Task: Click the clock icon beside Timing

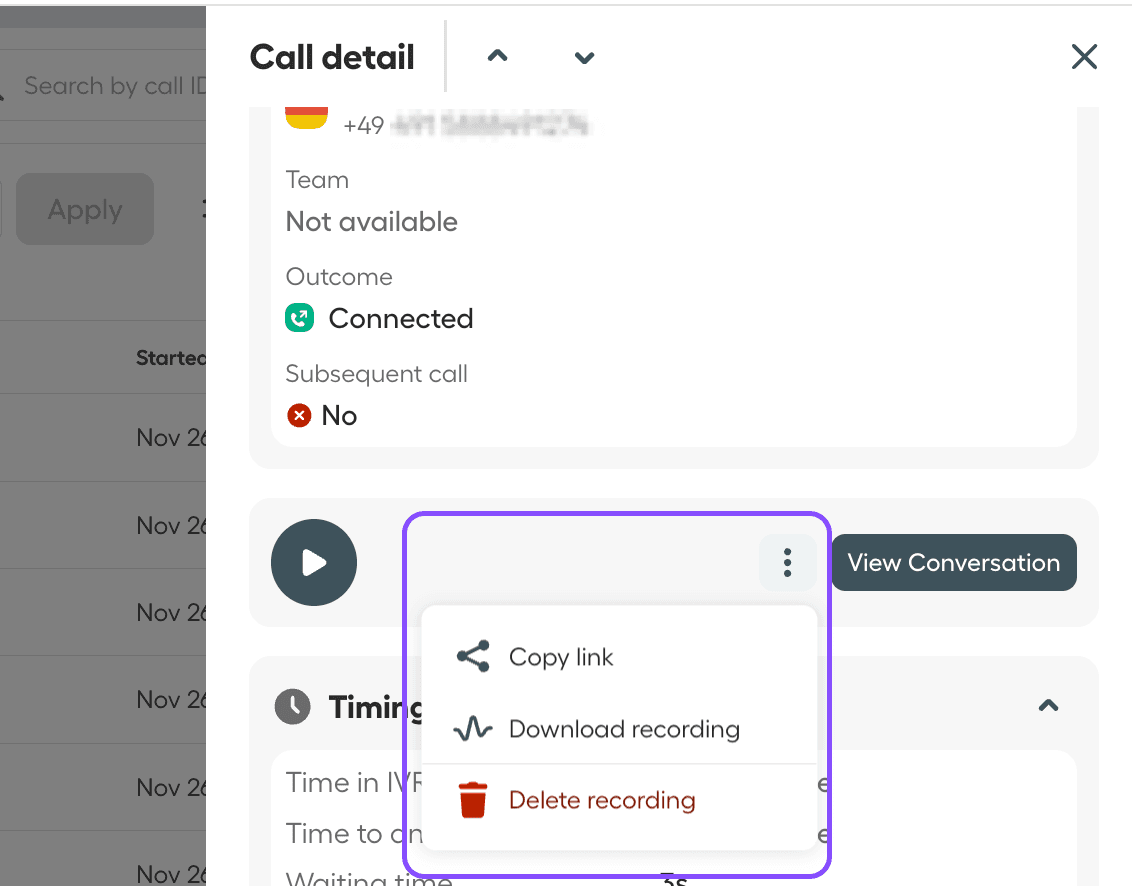Action: (293, 707)
